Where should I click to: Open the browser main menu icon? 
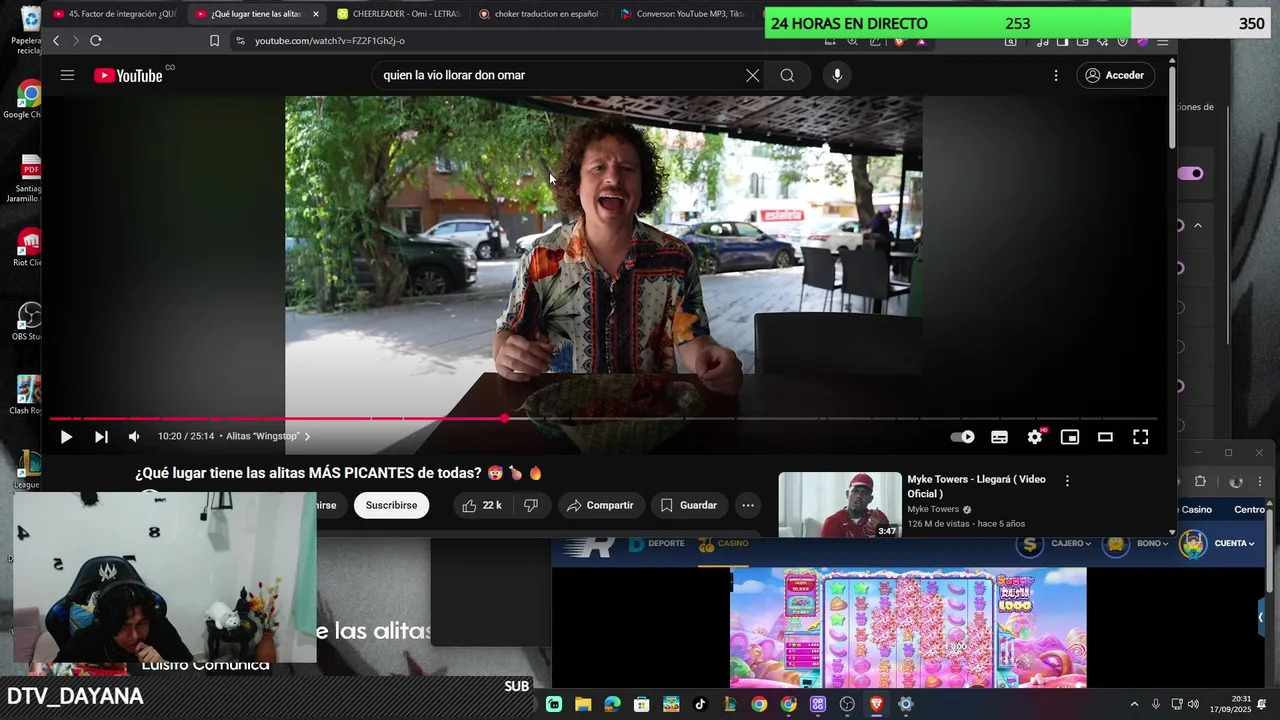pyautogui.click(x=1163, y=41)
